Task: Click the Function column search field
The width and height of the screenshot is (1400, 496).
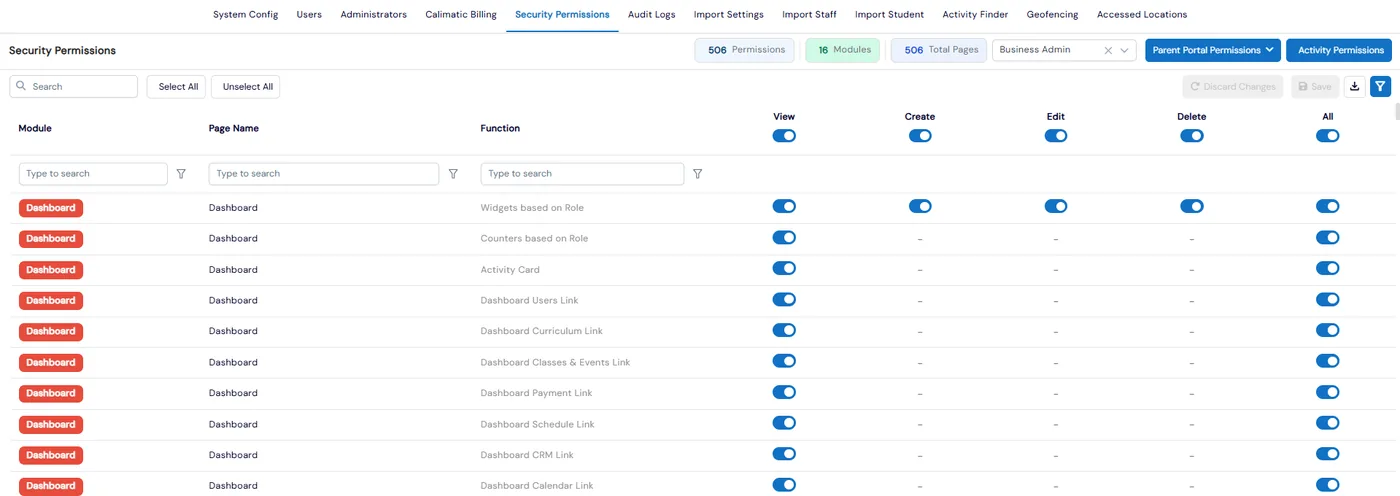Action: point(582,174)
